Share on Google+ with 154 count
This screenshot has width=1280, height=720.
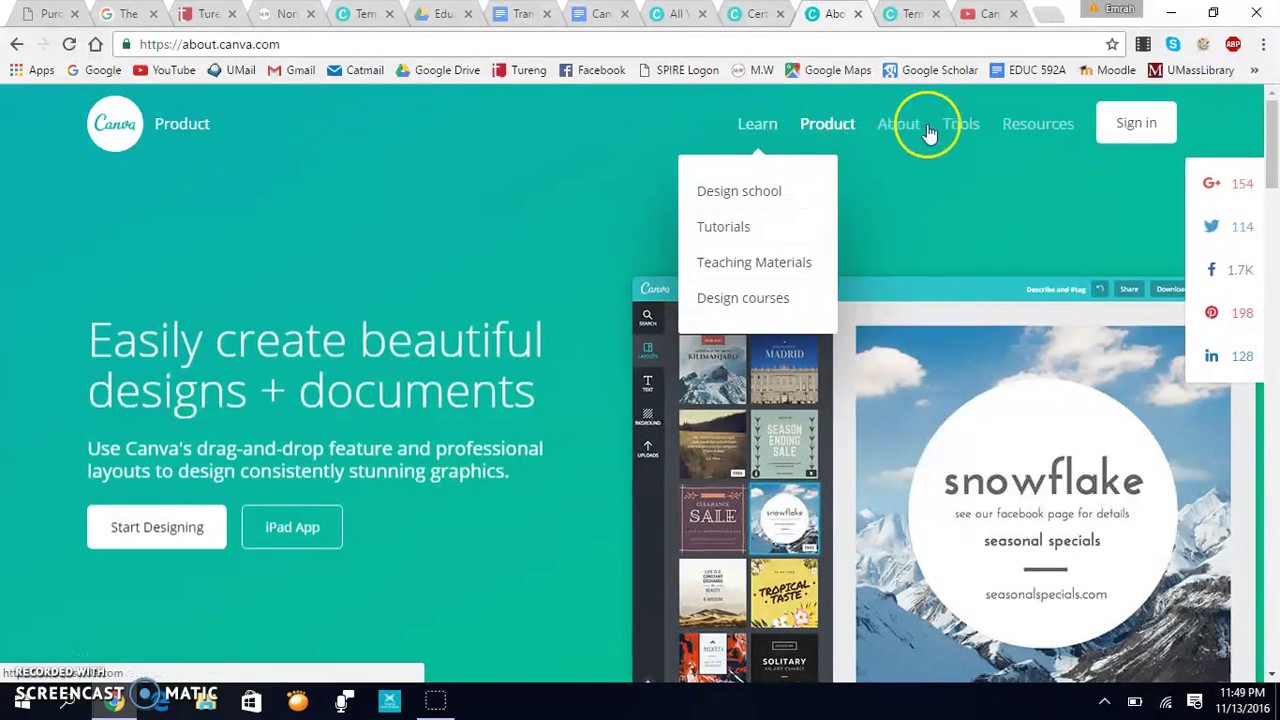pyautogui.click(x=1227, y=183)
